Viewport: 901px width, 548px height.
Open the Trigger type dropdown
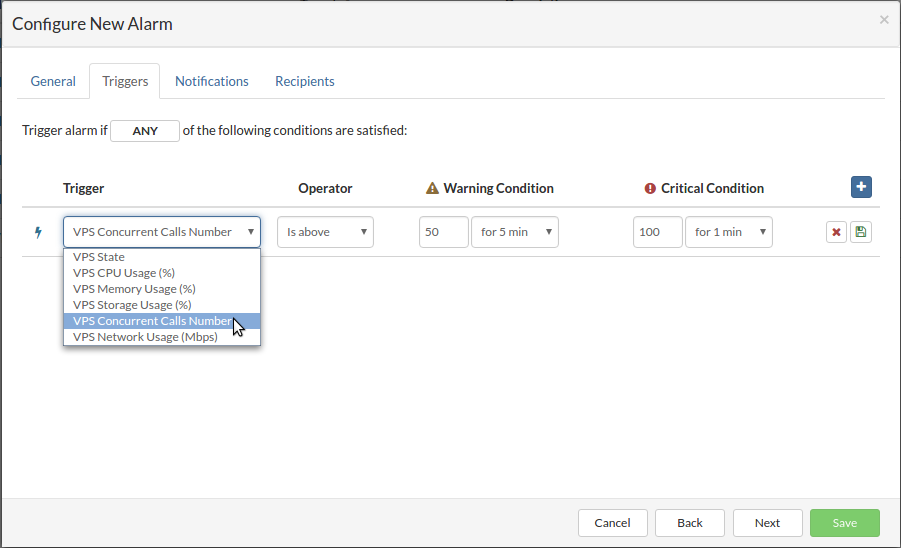162,232
